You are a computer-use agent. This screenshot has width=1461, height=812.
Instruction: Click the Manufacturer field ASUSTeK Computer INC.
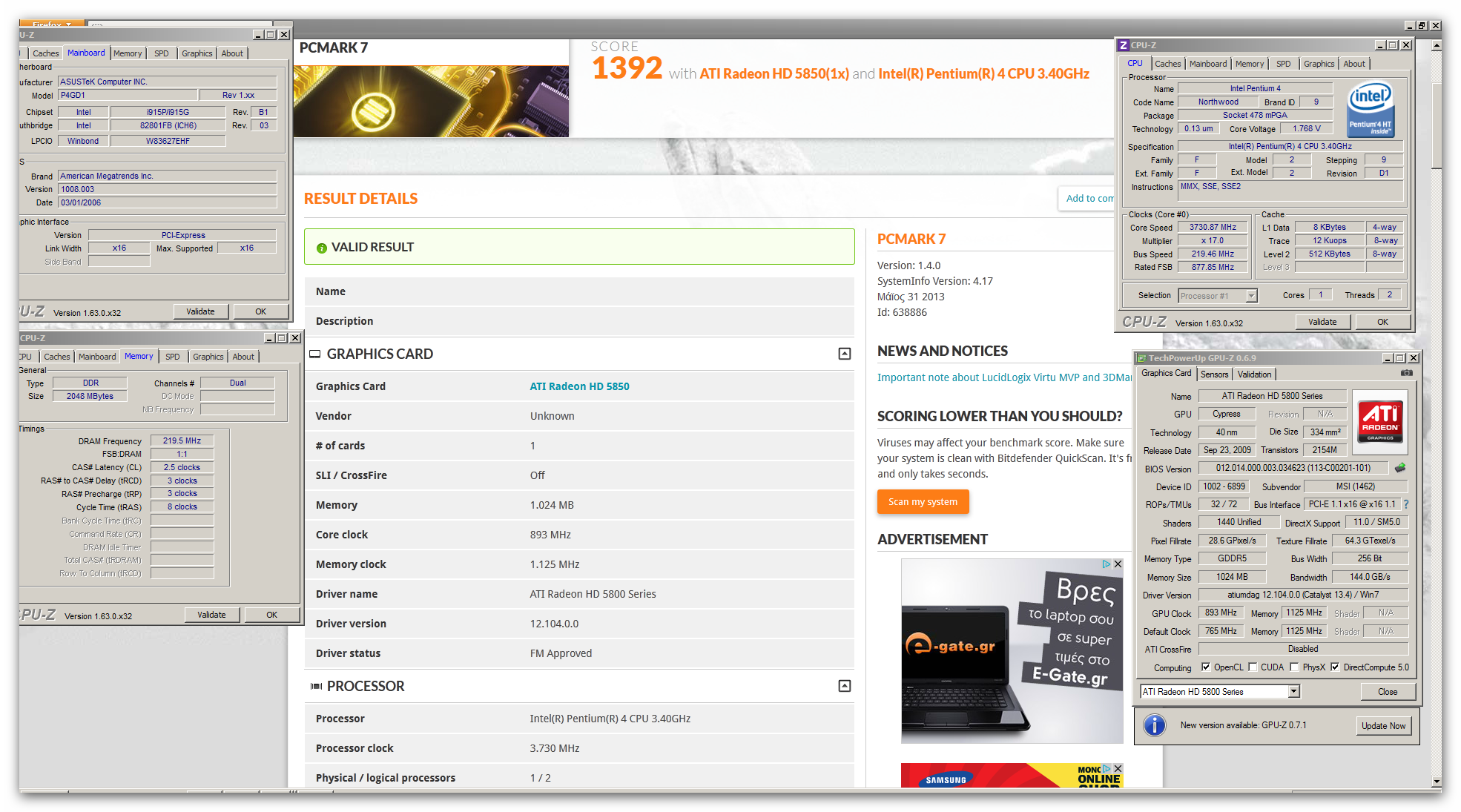coord(168,82)
